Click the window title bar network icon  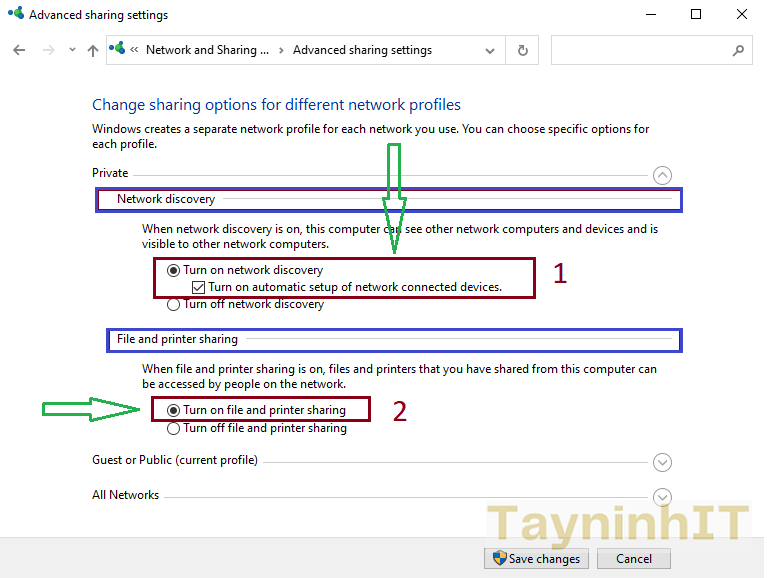pos(15,15)
